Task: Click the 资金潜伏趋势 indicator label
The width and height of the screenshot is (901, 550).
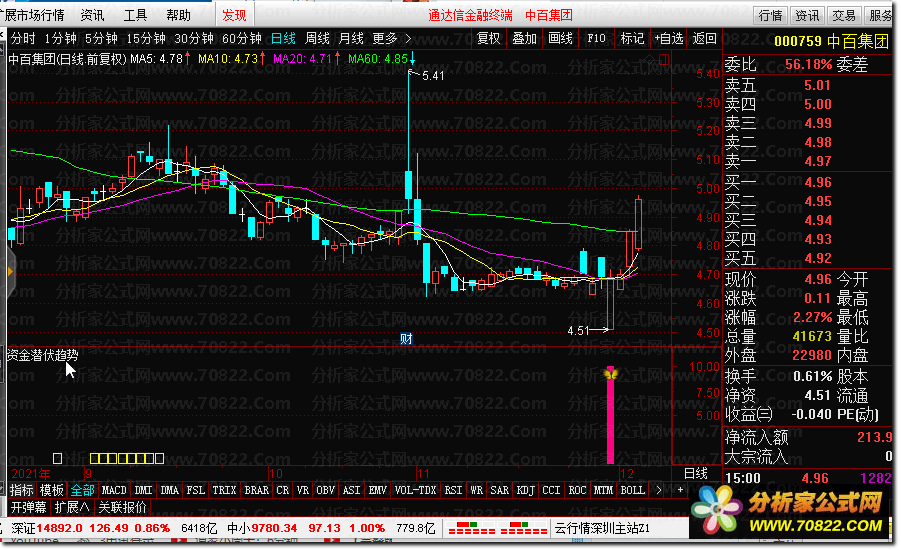Action: pyautogui.click(x=43, y=355)
